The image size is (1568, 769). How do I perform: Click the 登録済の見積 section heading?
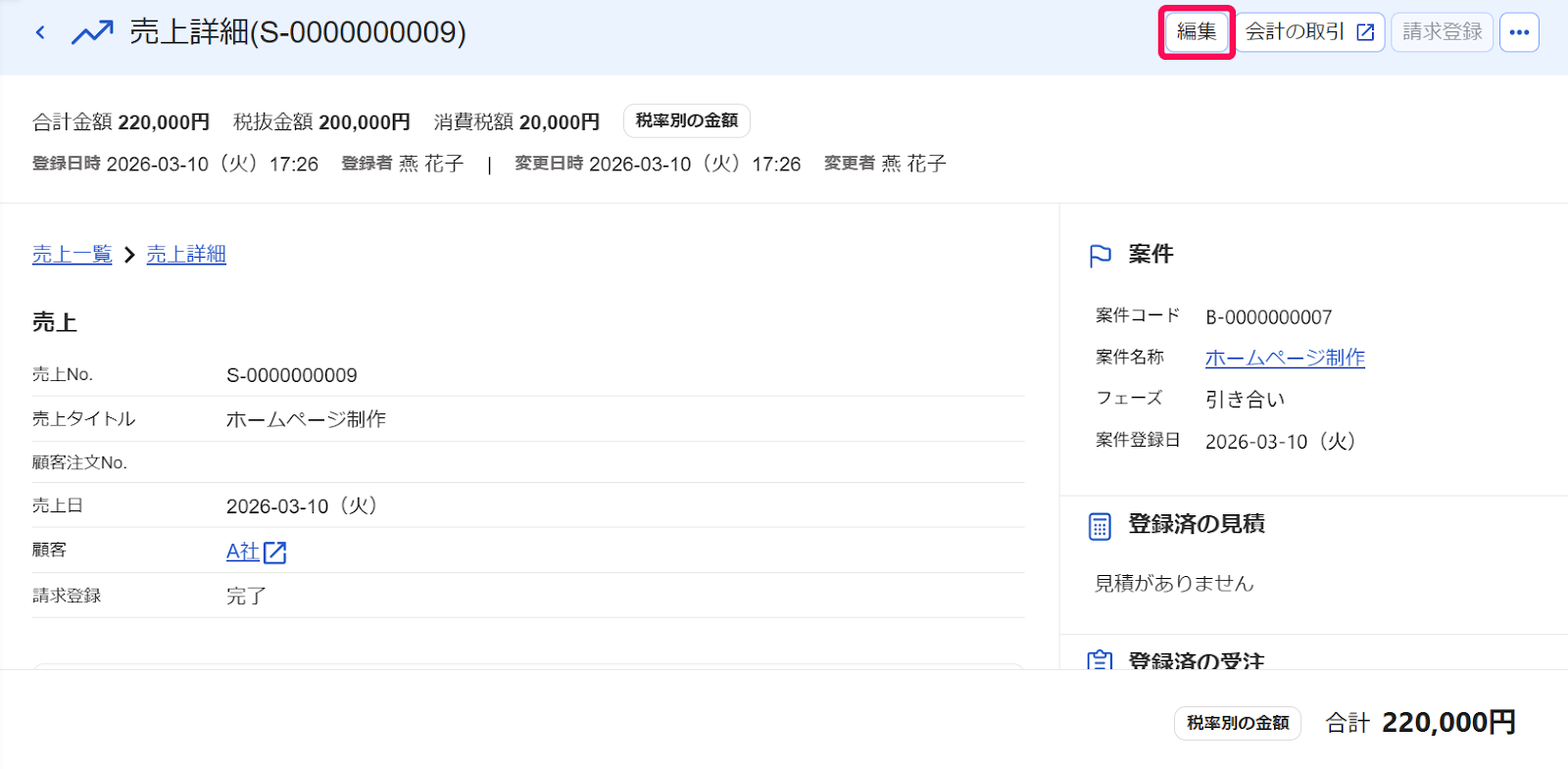(x=1197, y=524)
